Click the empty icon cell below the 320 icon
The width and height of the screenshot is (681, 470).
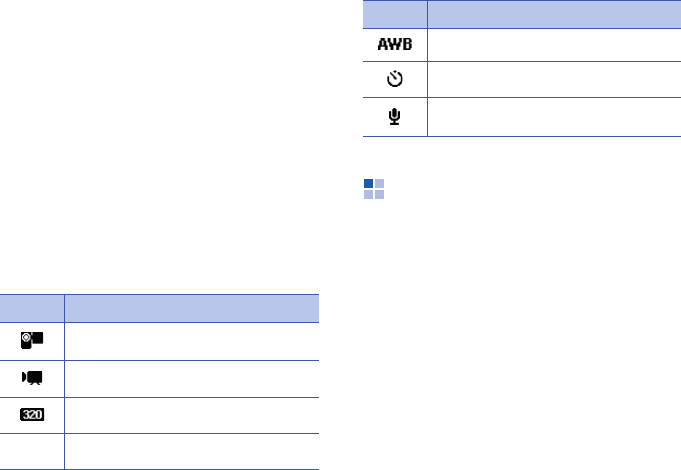(x=32, y=450)
